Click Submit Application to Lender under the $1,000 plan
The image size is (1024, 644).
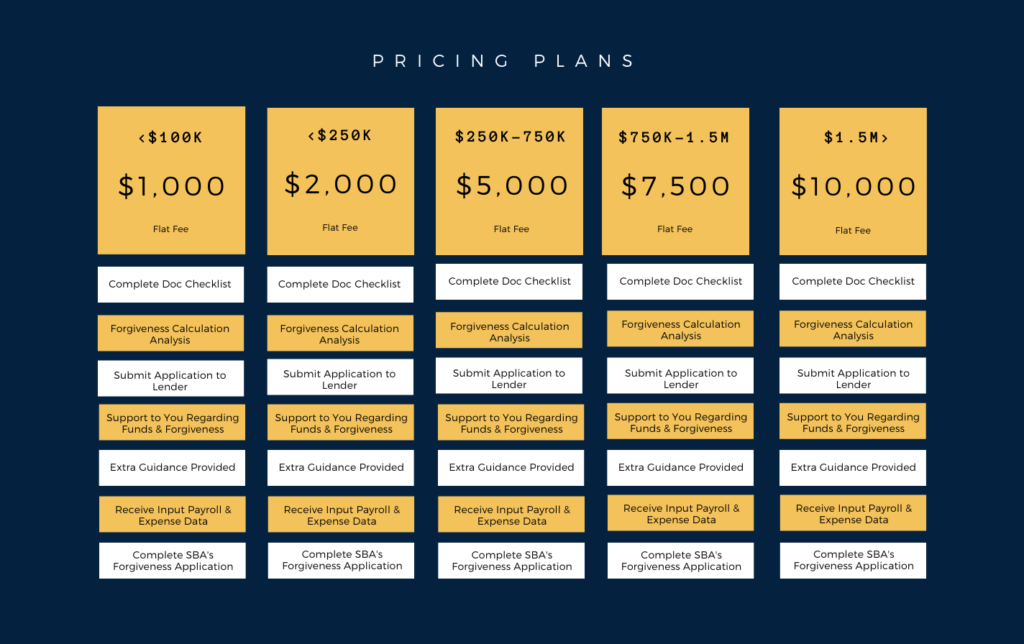(170, 378)
